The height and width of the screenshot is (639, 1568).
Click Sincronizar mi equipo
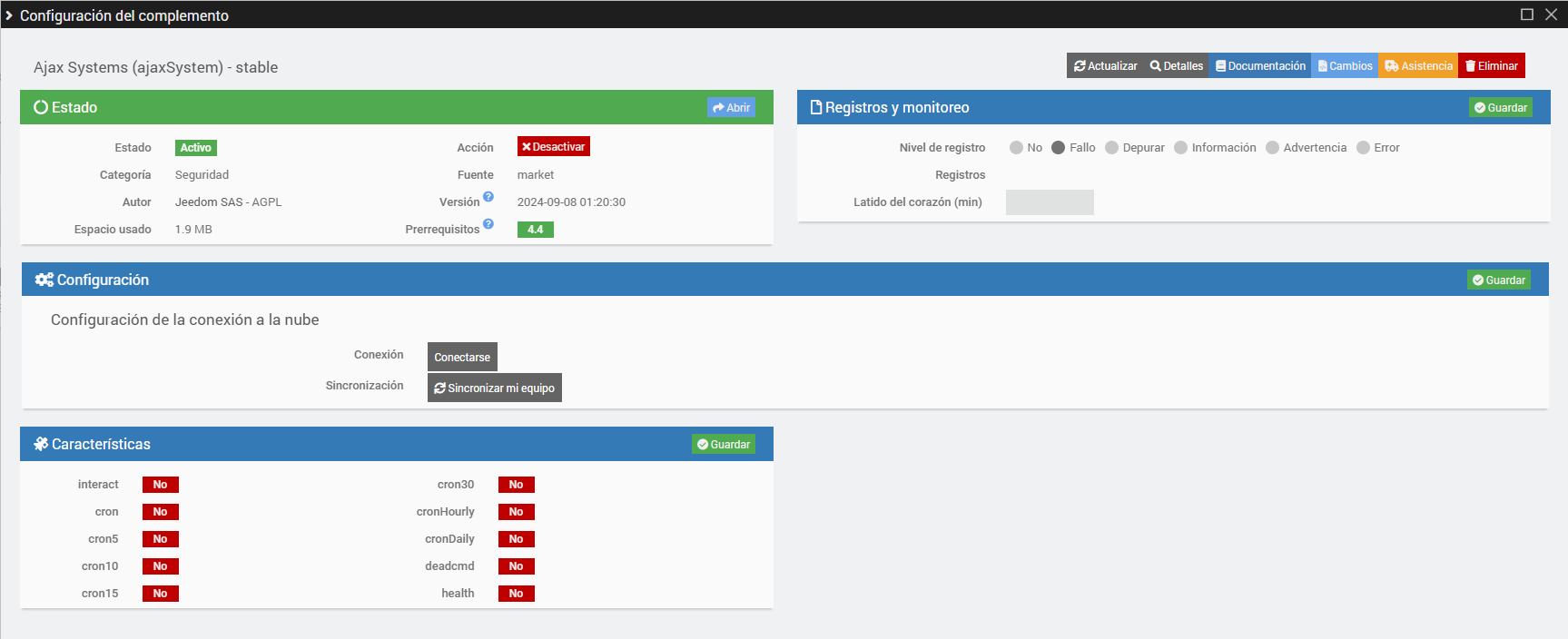(494, 388)
